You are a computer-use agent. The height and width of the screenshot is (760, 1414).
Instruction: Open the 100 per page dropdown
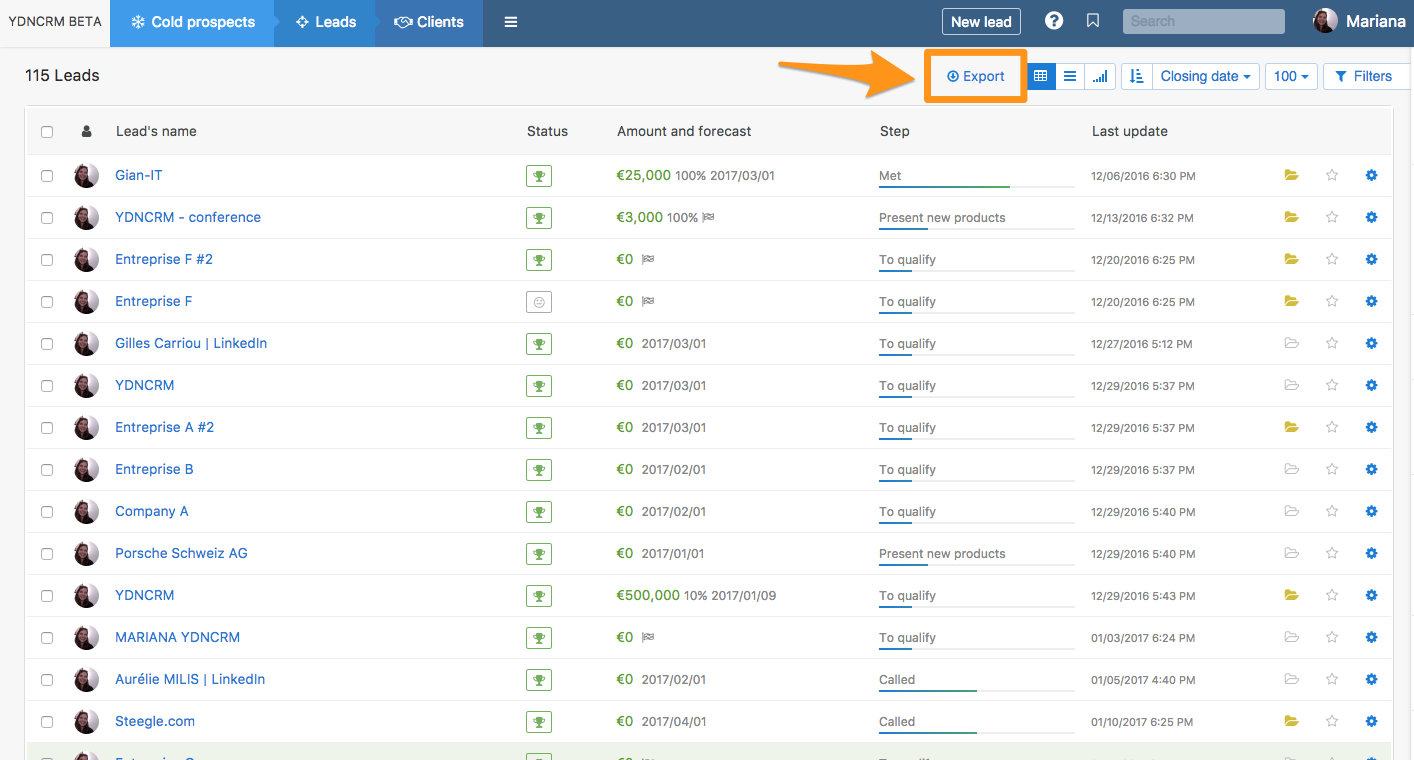(1291, 76)
